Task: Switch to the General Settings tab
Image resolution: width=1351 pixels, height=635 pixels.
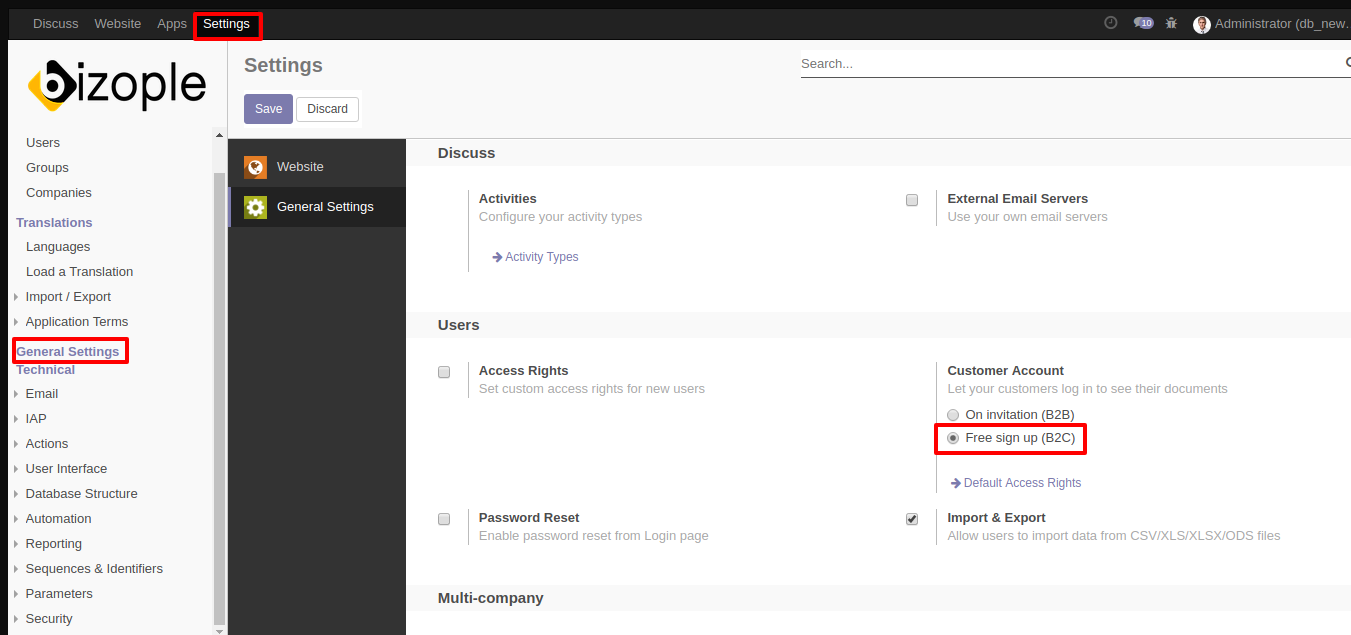Action: point(317,207)
